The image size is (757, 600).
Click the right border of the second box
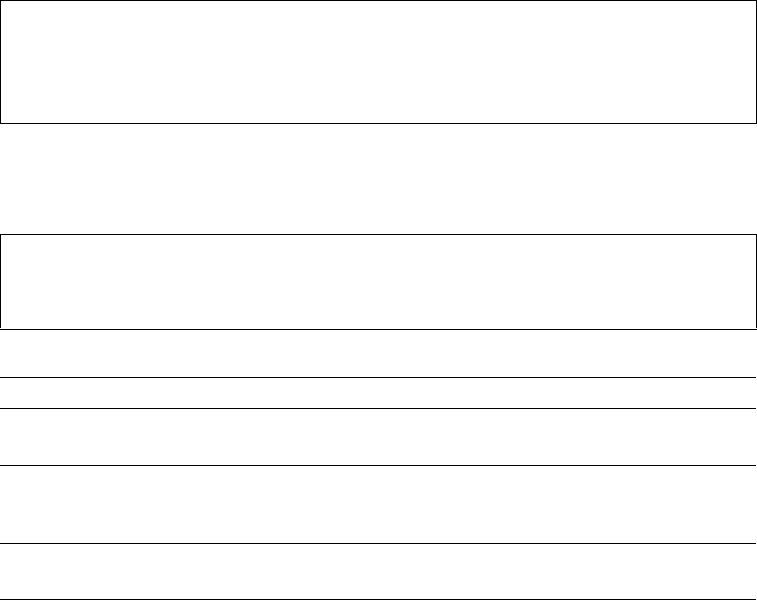(756, 281)
